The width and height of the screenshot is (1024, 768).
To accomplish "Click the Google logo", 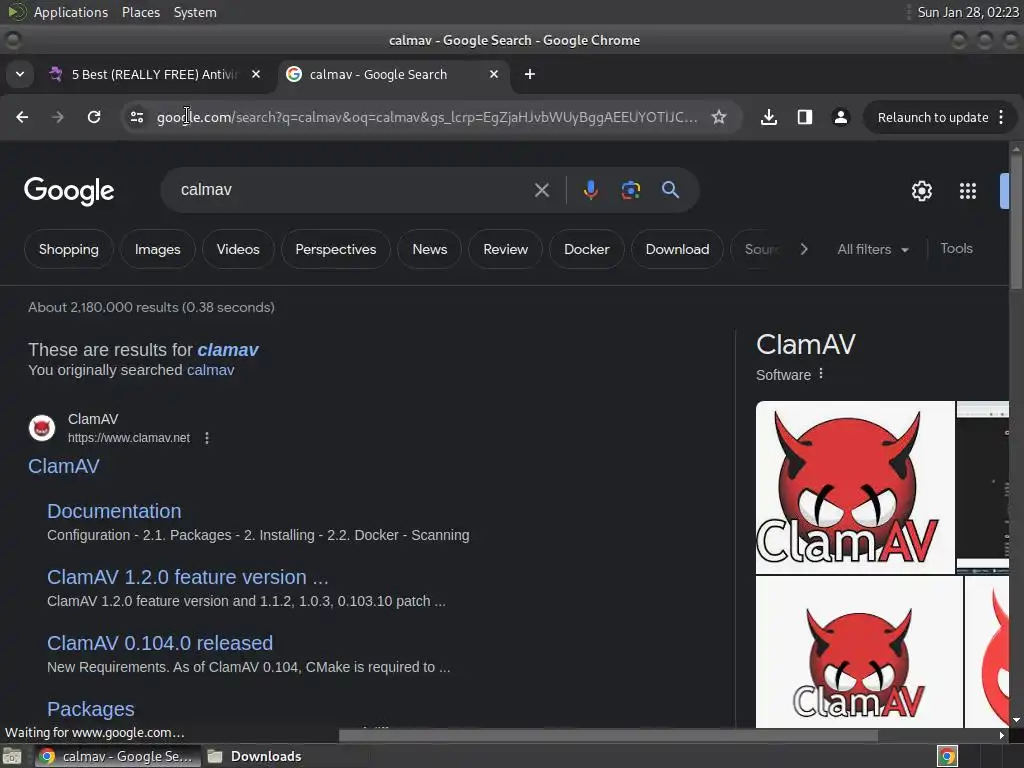I will pyautogui.click(x=69, y=191).
